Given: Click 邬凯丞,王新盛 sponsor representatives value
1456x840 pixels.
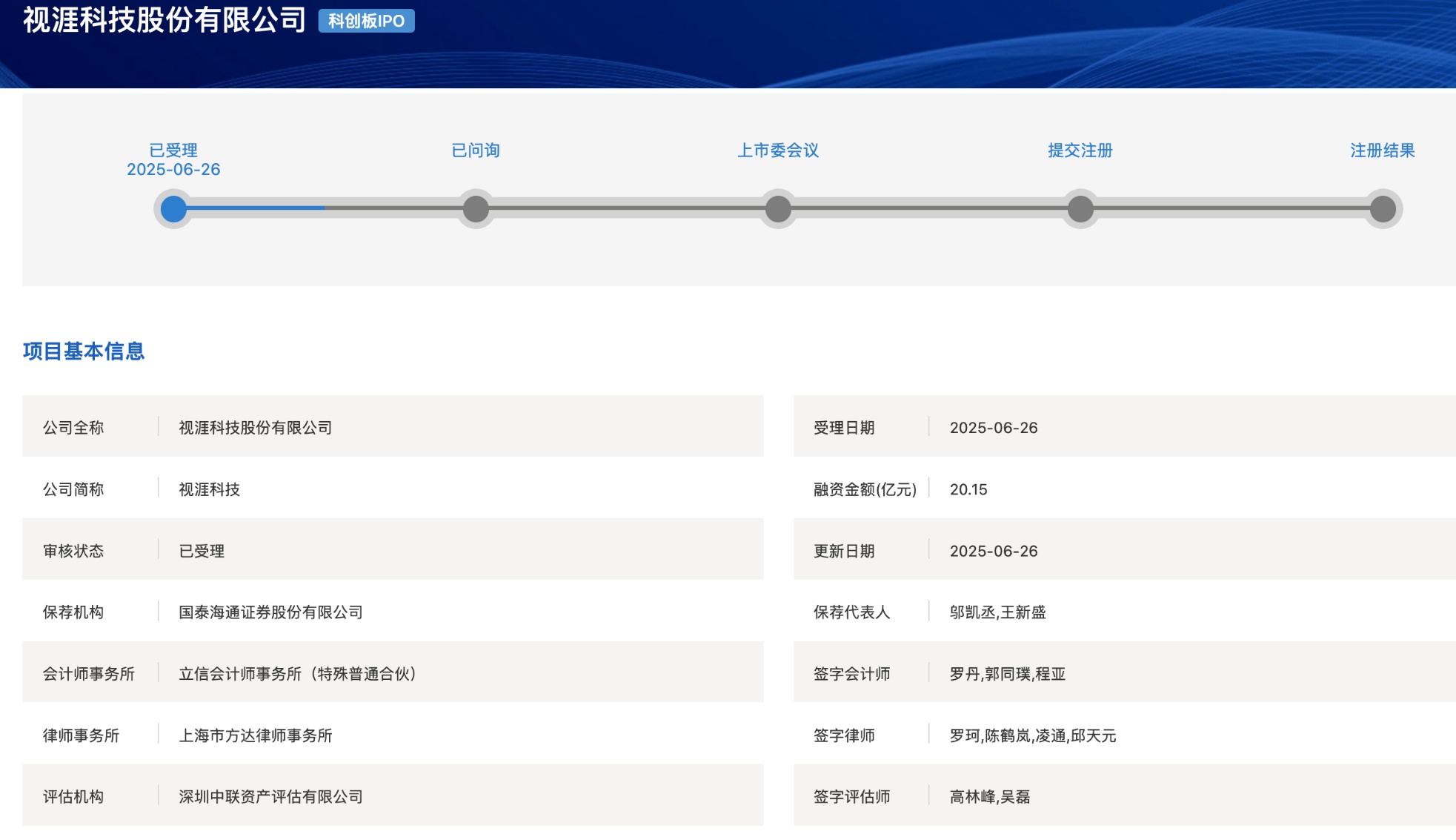Looking at the screenshot, I should [x=998, y=612].
